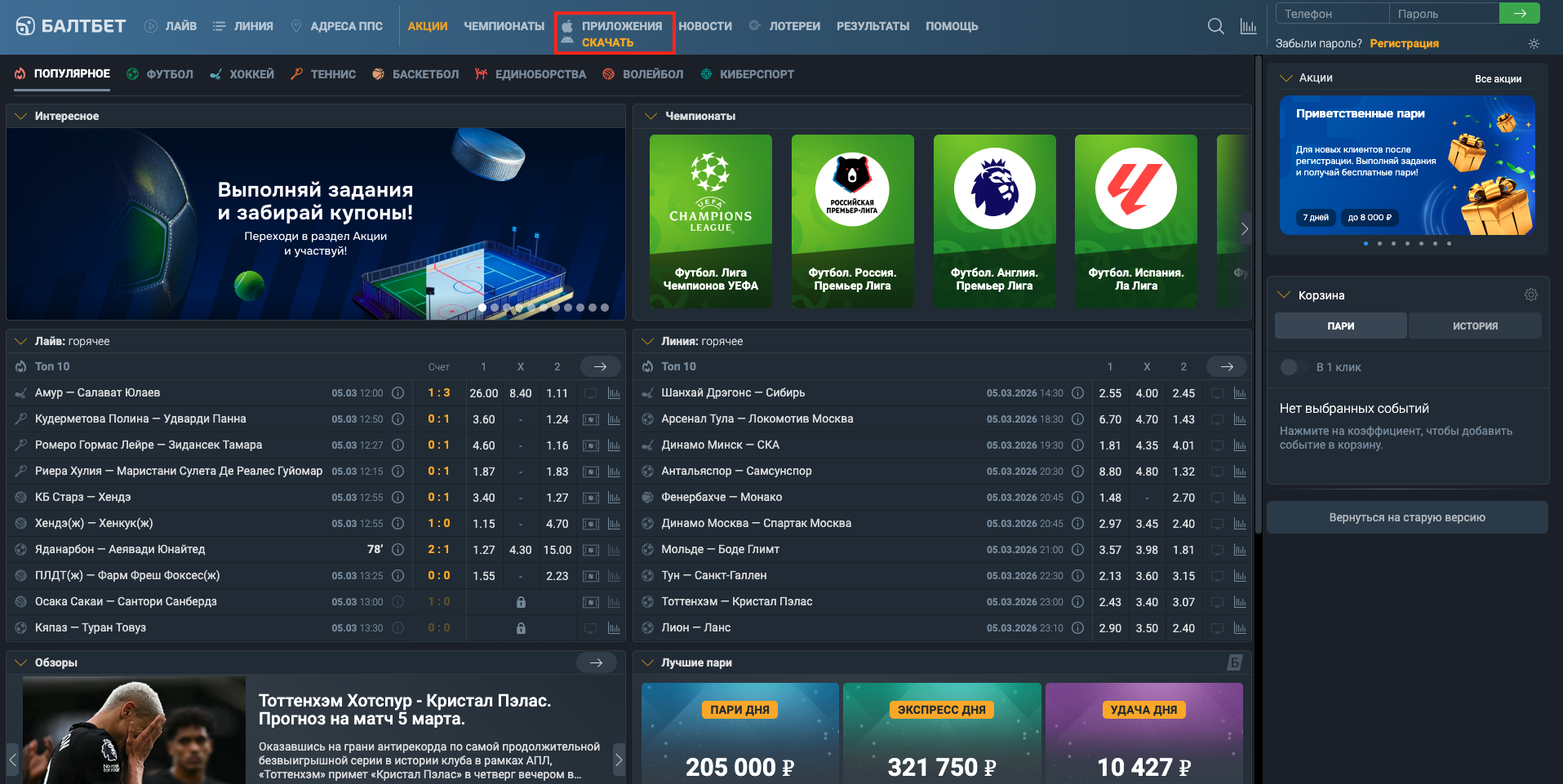Select the ХОККЕЙ sport tab
This screenshot has height=784, width=1563.
242,74
